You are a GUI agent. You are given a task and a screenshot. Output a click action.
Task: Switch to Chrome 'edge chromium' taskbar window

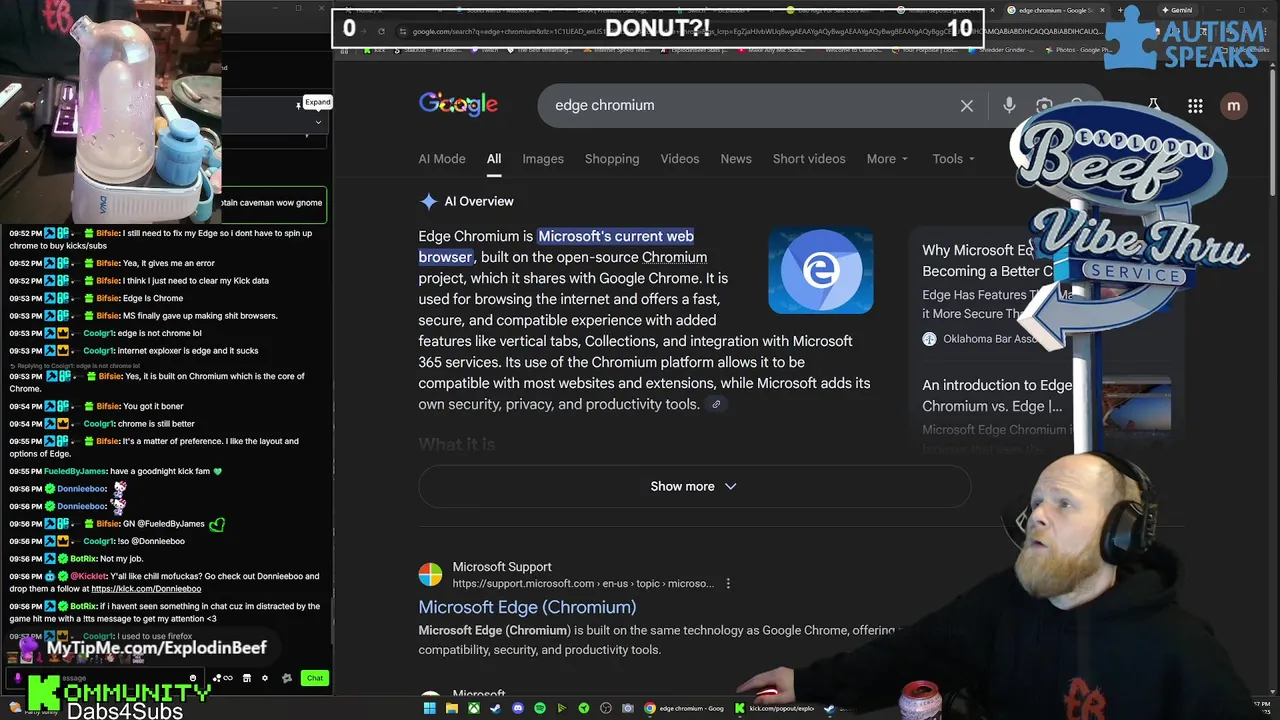(686, 708)
